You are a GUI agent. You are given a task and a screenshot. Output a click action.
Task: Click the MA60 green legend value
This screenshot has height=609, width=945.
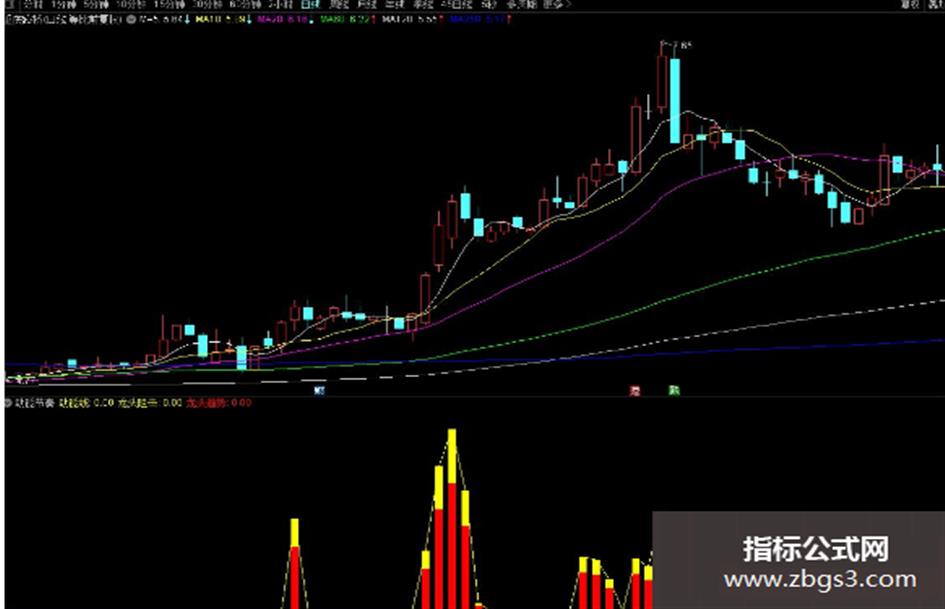point(345,19)
